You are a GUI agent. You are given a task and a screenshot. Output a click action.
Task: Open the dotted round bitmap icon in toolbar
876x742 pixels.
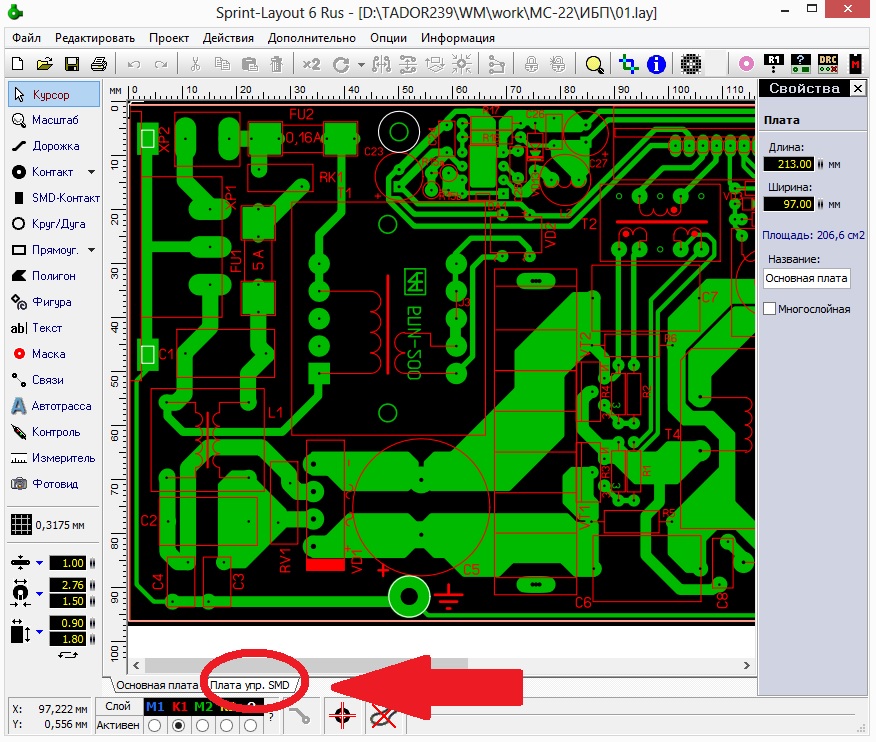tap(691, 64)
